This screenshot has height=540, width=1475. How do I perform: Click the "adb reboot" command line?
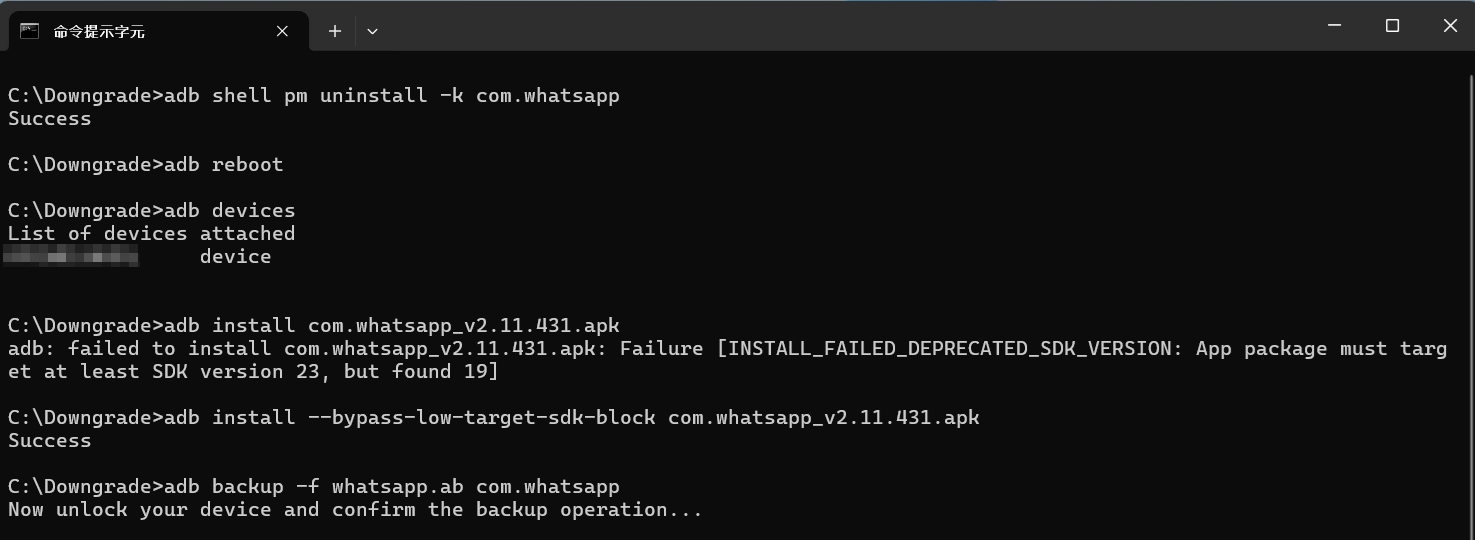coord(146,165)
